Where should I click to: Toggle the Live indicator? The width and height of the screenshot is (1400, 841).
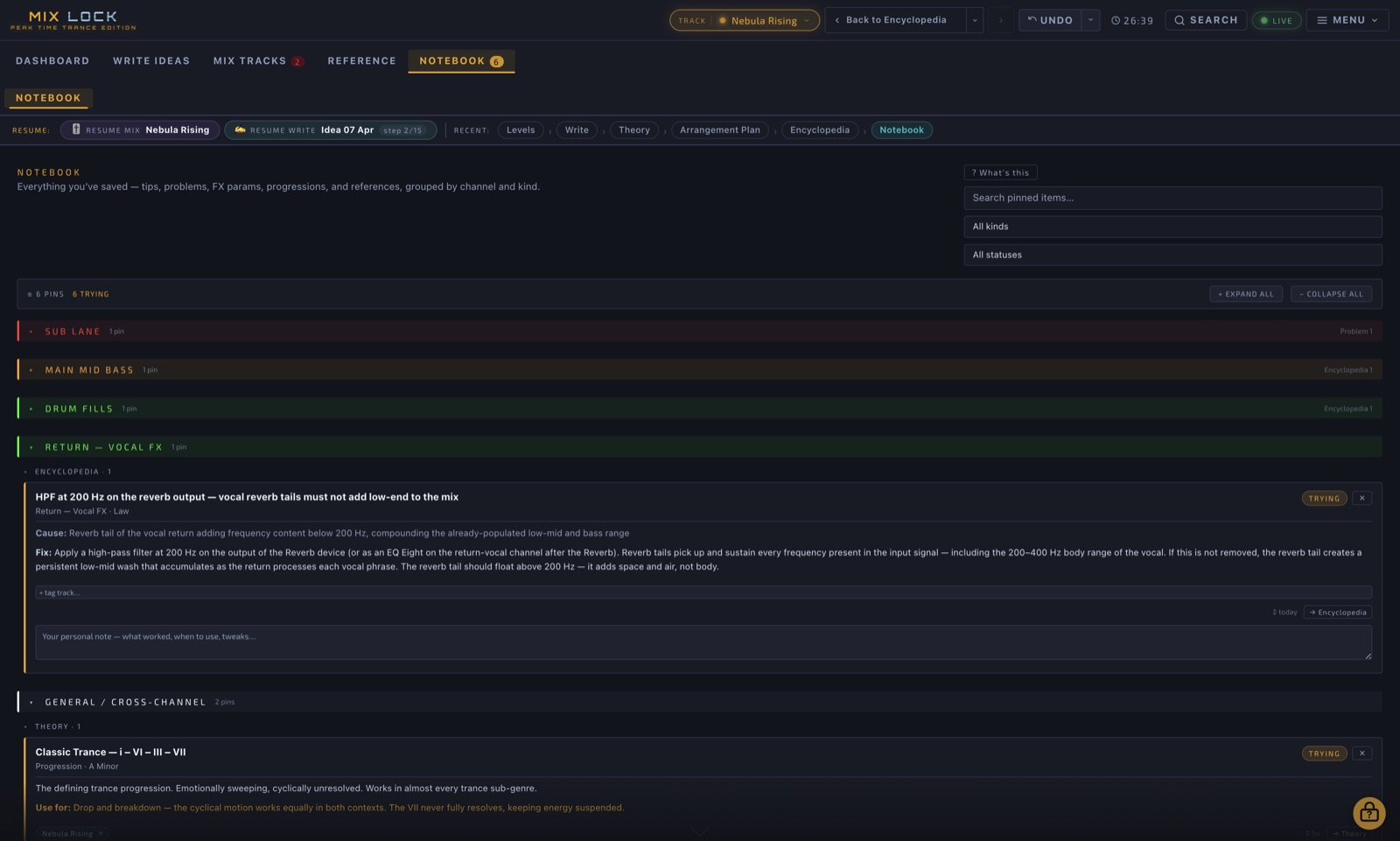coord(1277,20)
